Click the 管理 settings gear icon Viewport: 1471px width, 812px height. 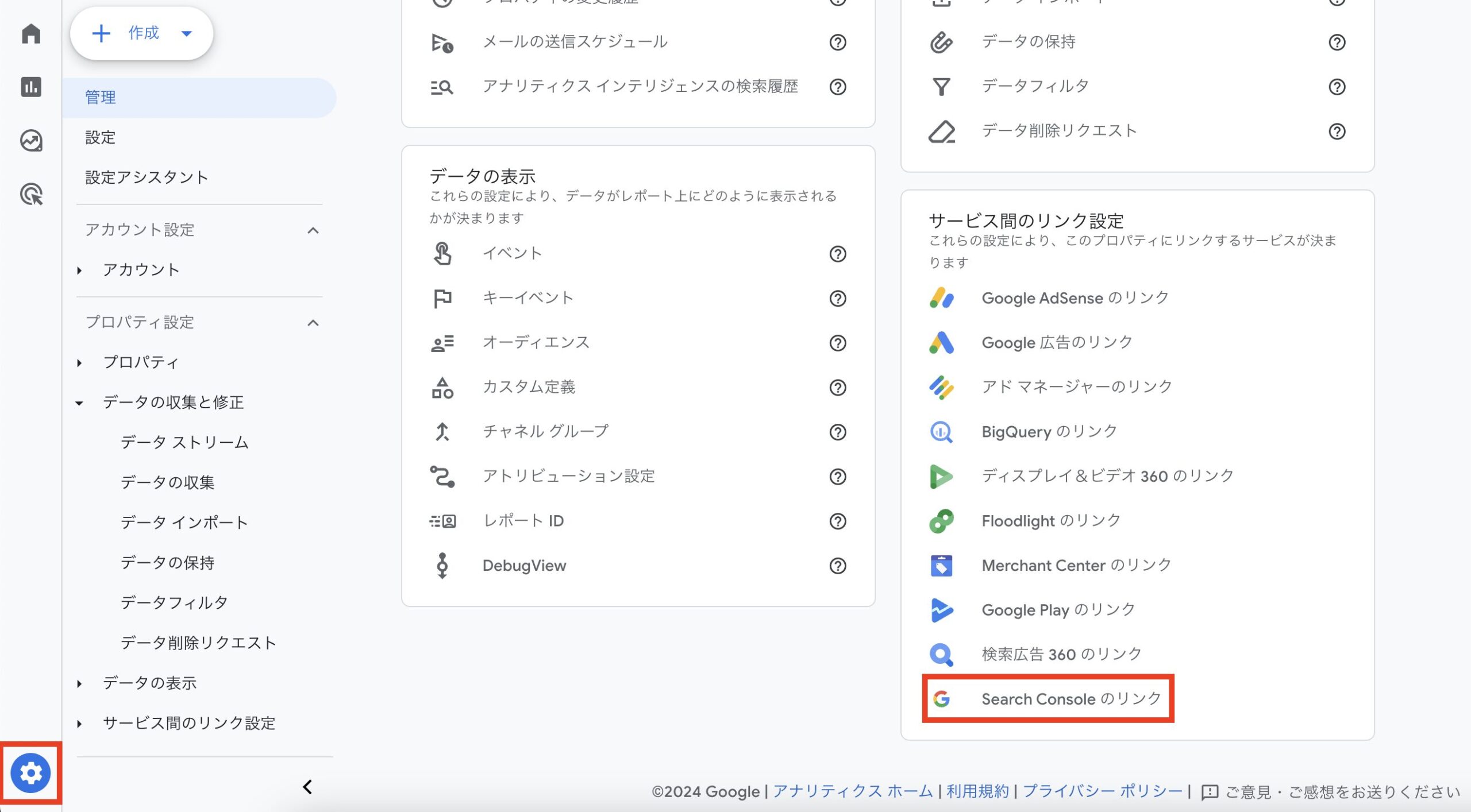30,773
